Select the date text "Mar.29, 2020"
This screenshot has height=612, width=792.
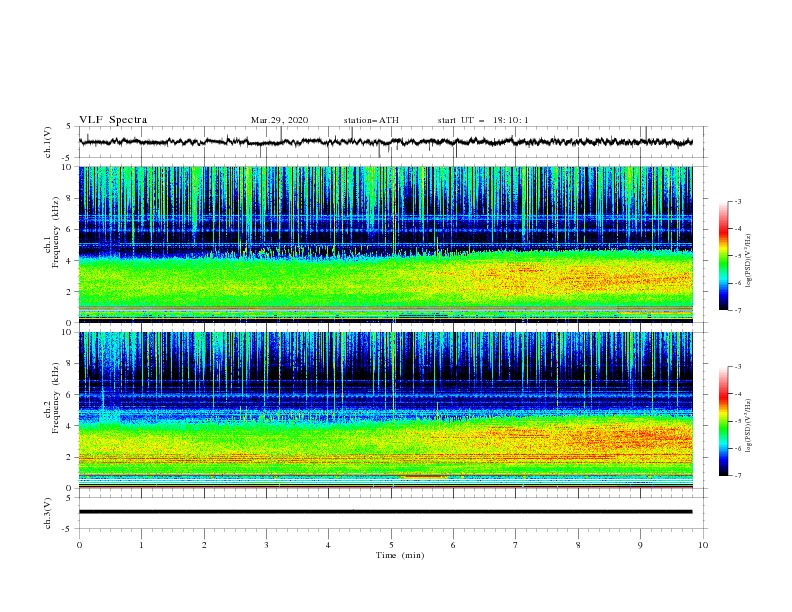click(279, 120)
